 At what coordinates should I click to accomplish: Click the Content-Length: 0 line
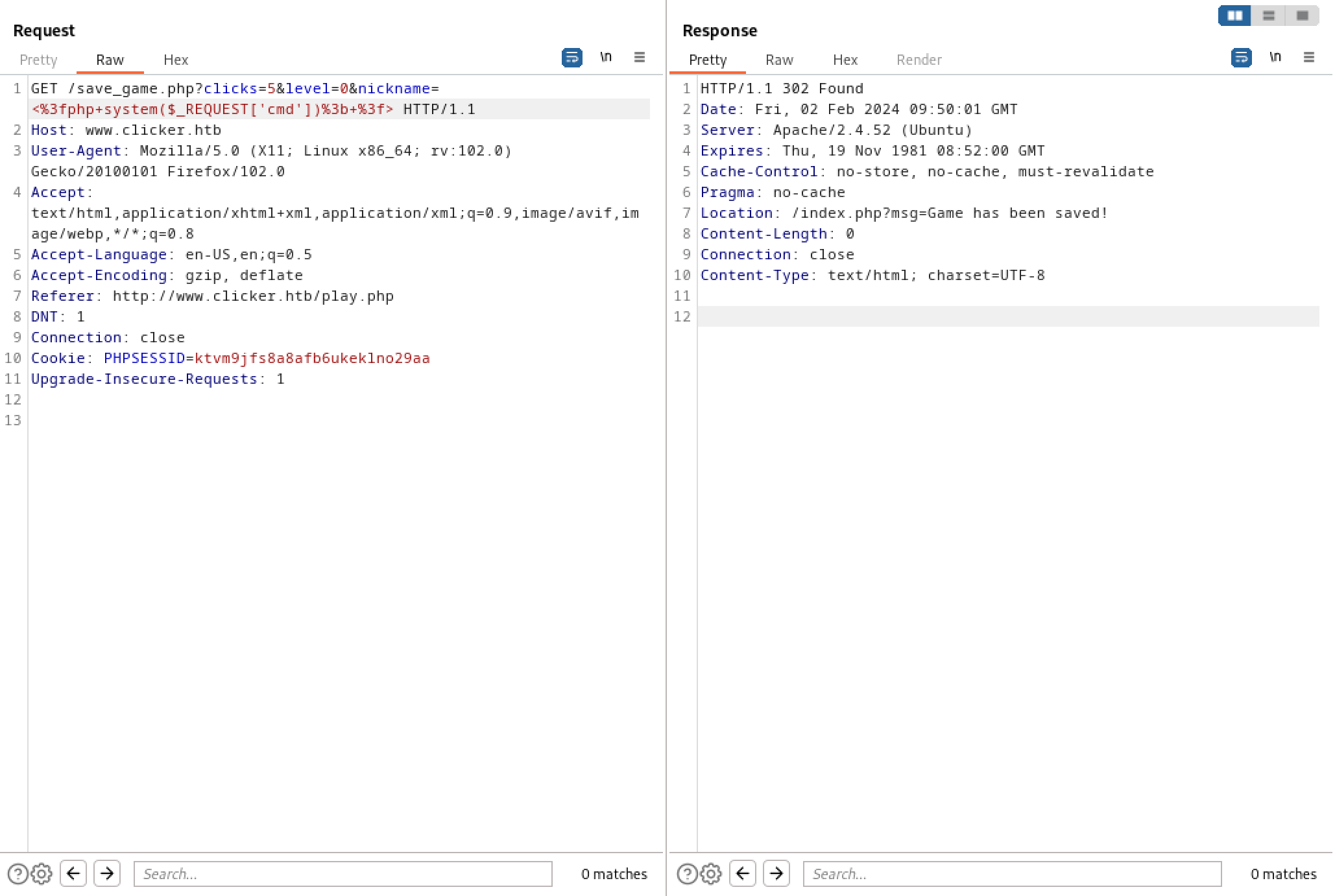[777, 233]
